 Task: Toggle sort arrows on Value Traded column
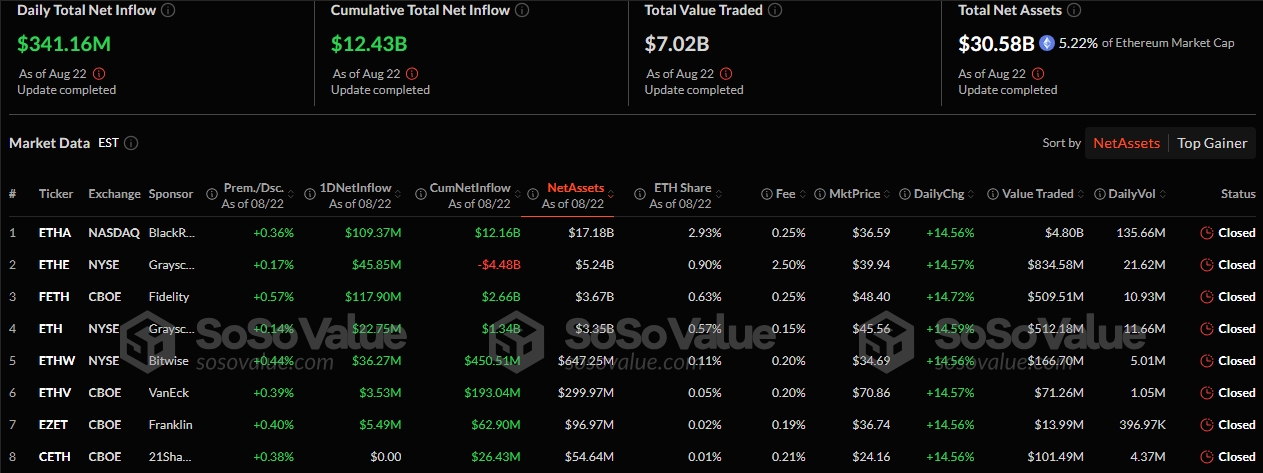click(x=1081, y=194)
